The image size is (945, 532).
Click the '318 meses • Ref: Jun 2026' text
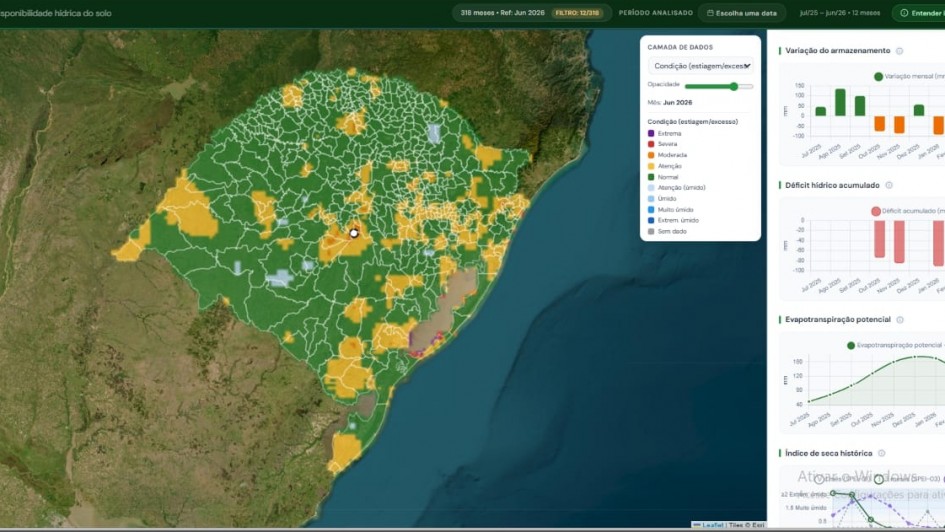pyautogui.click(x=502, y=13)
